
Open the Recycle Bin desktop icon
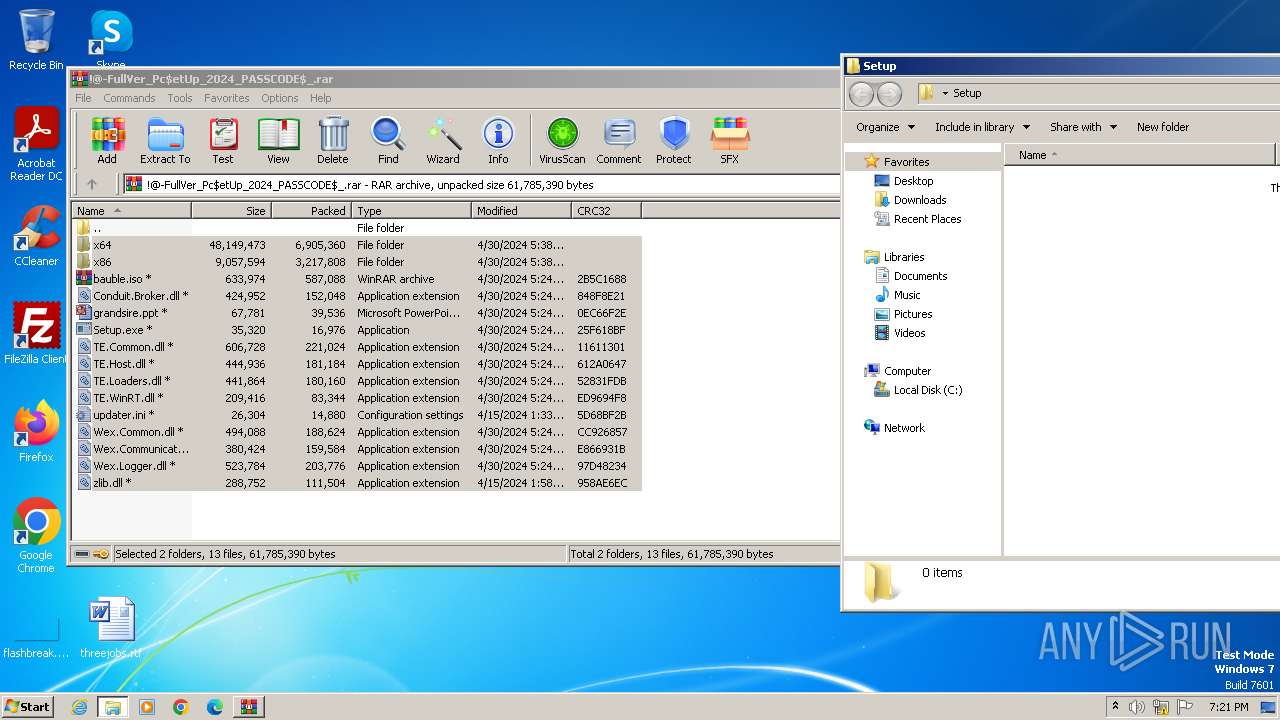coord(36,40)
